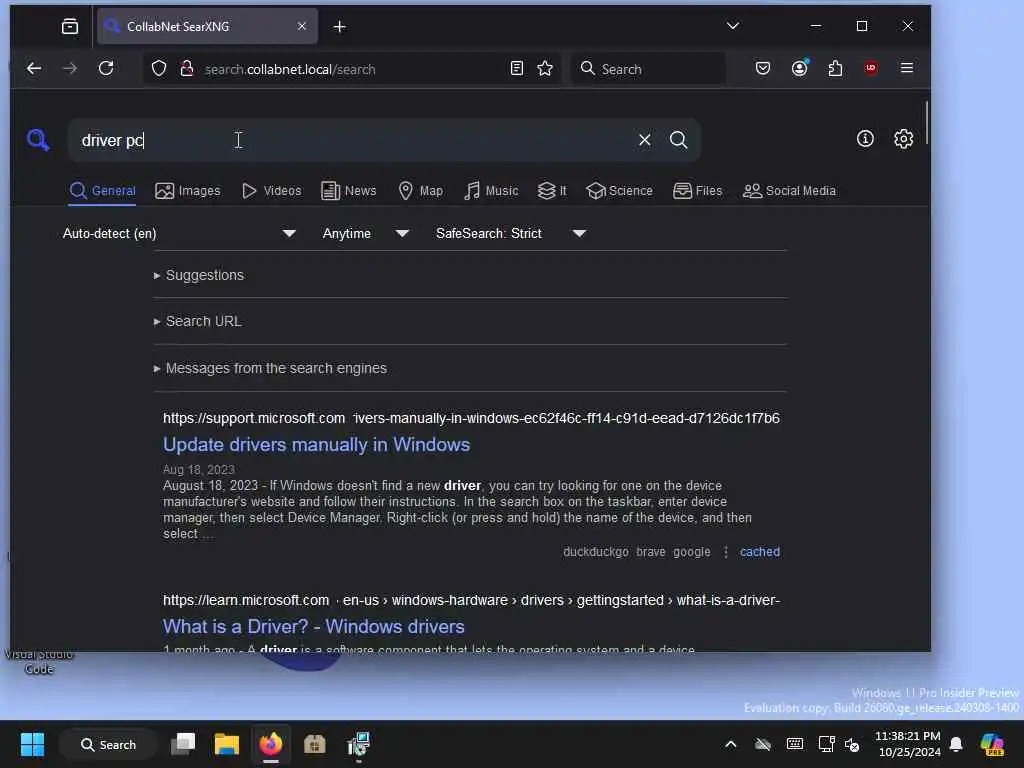Open the Anytime time range dropdown
Screen dimensions: 1024x768
coord(365,233)
